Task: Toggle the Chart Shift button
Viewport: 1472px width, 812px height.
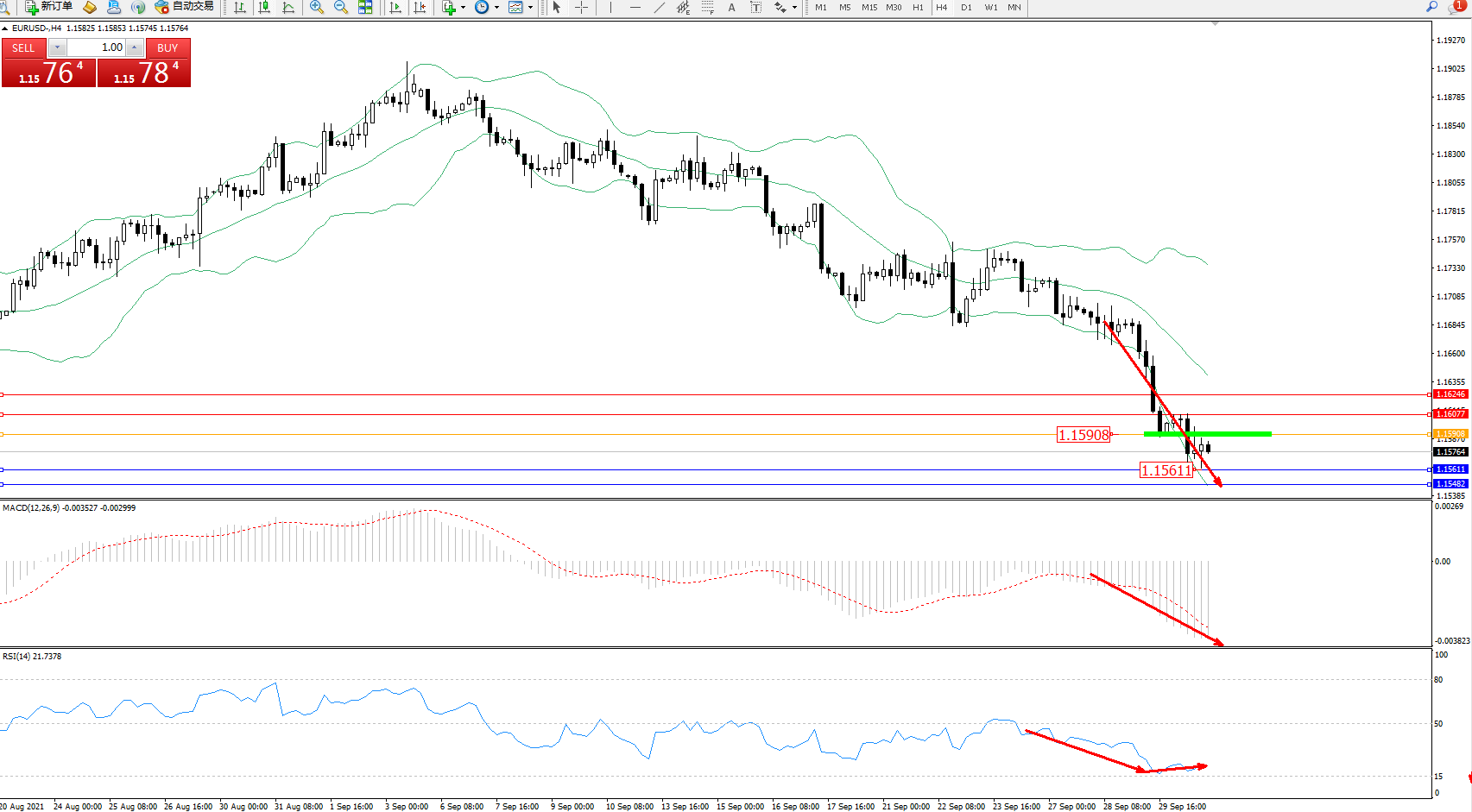Action: click(x=420, y=7)
